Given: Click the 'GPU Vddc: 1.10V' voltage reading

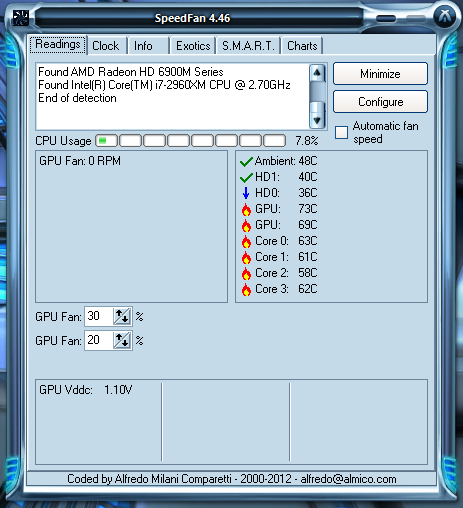Looking at the screenshot, I should 86,390.
